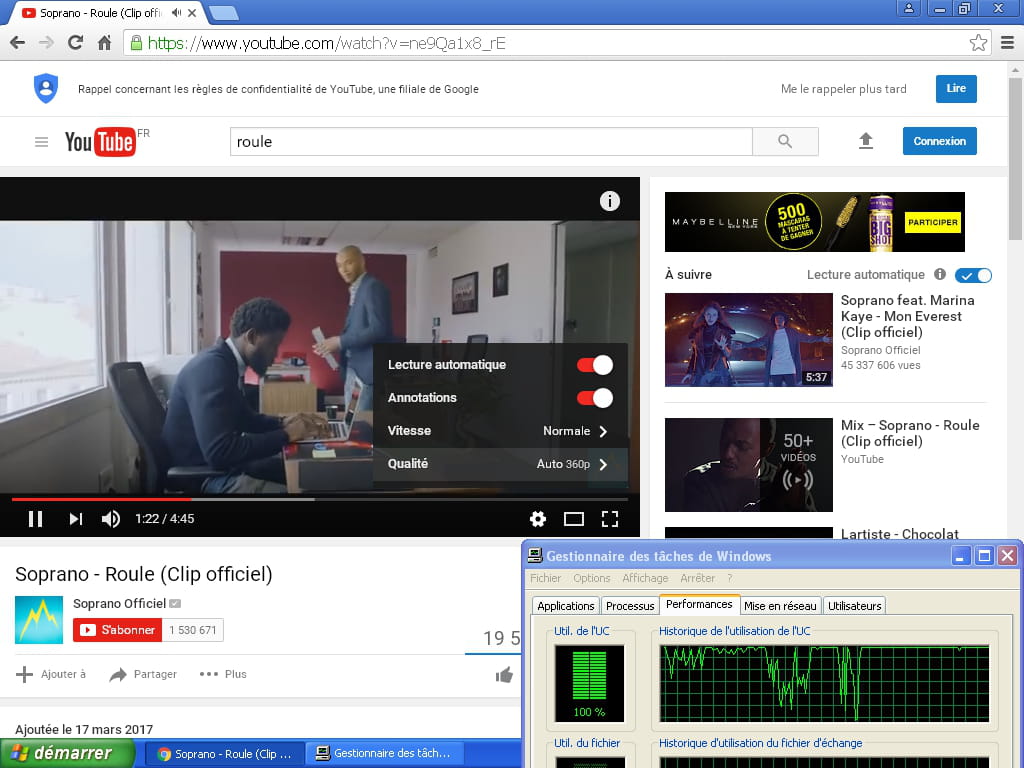Open the Soprano Officiel channel name link
This screenshot has width=1024, height=768.
coord(119,603)
